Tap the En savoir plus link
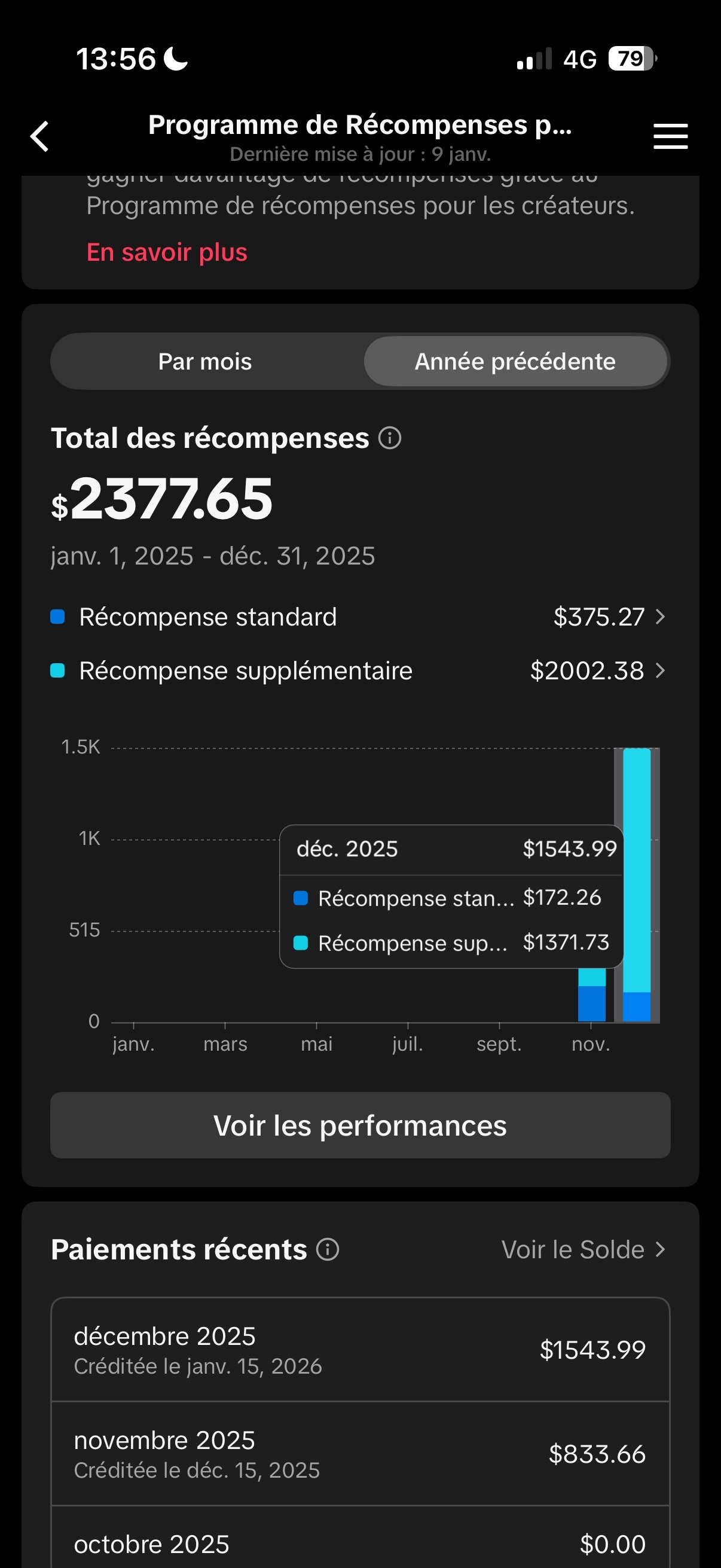 coord(167,252)
